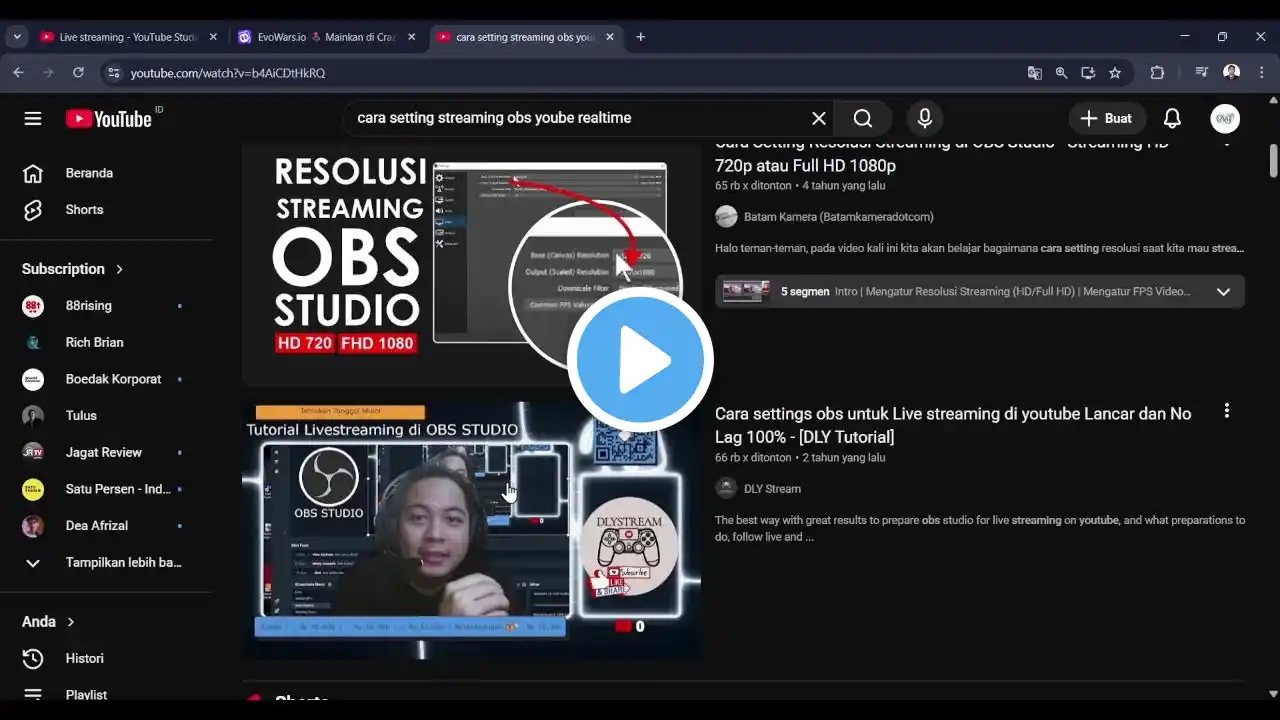Viewport: 1280px width, 720px height.
Task: Open the Chrome three-dot menu
Action: tap(1260, 73)
